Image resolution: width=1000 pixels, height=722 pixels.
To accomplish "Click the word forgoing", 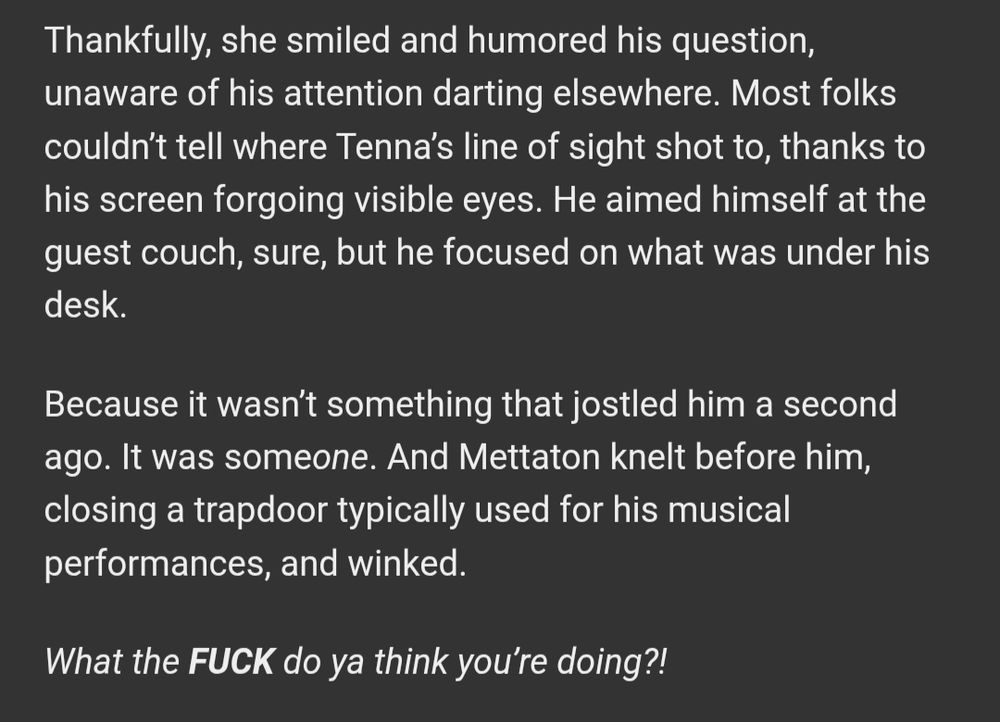I will (279, 201).
